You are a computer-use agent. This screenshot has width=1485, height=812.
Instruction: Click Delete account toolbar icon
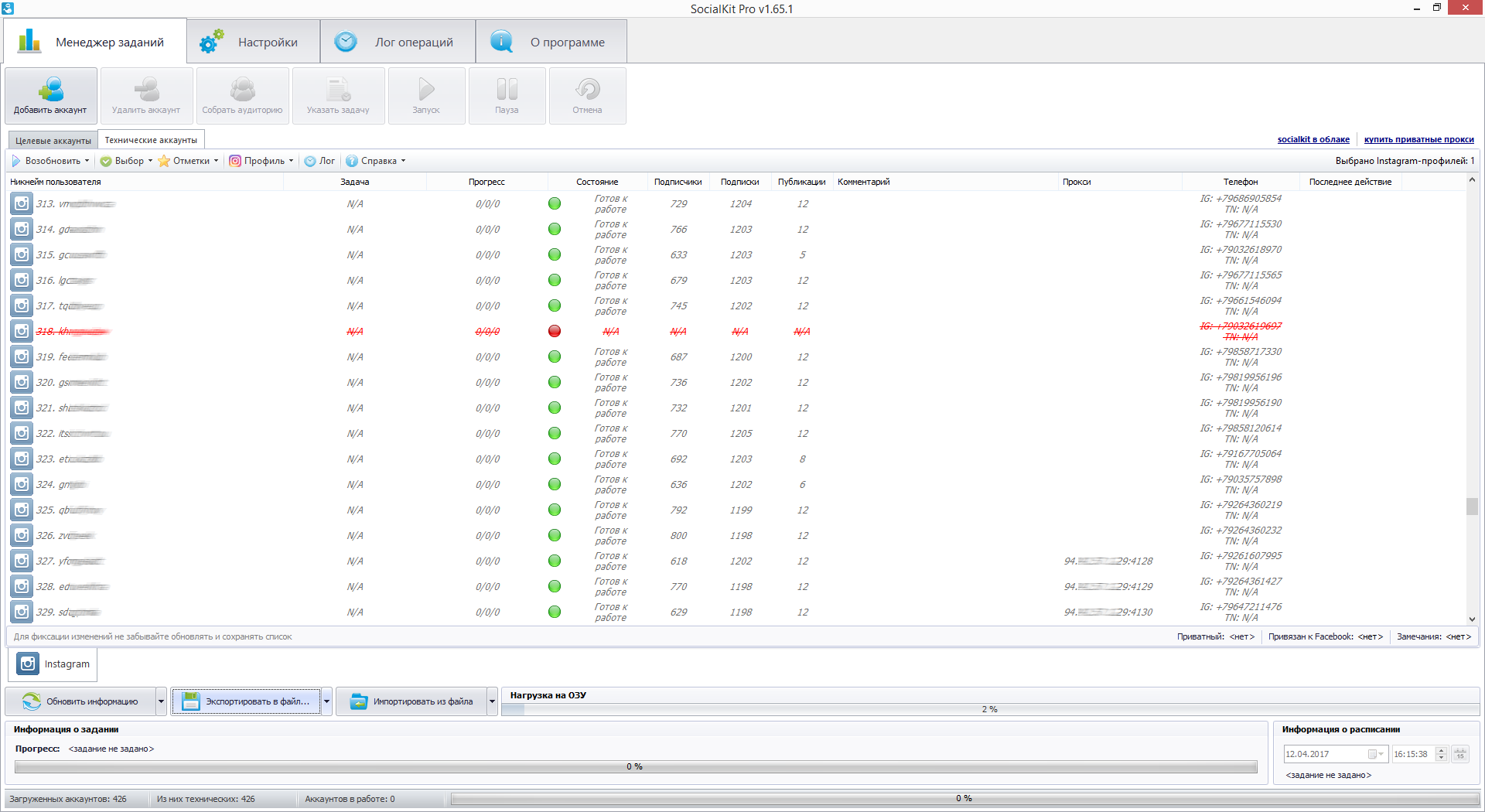click(x=146, y=96)
